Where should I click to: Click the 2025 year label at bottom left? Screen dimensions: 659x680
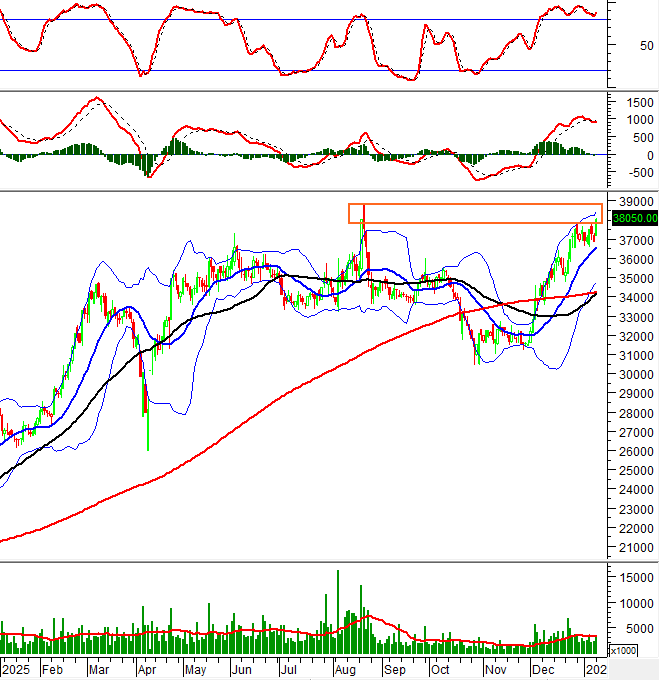(x=17, y=669)
